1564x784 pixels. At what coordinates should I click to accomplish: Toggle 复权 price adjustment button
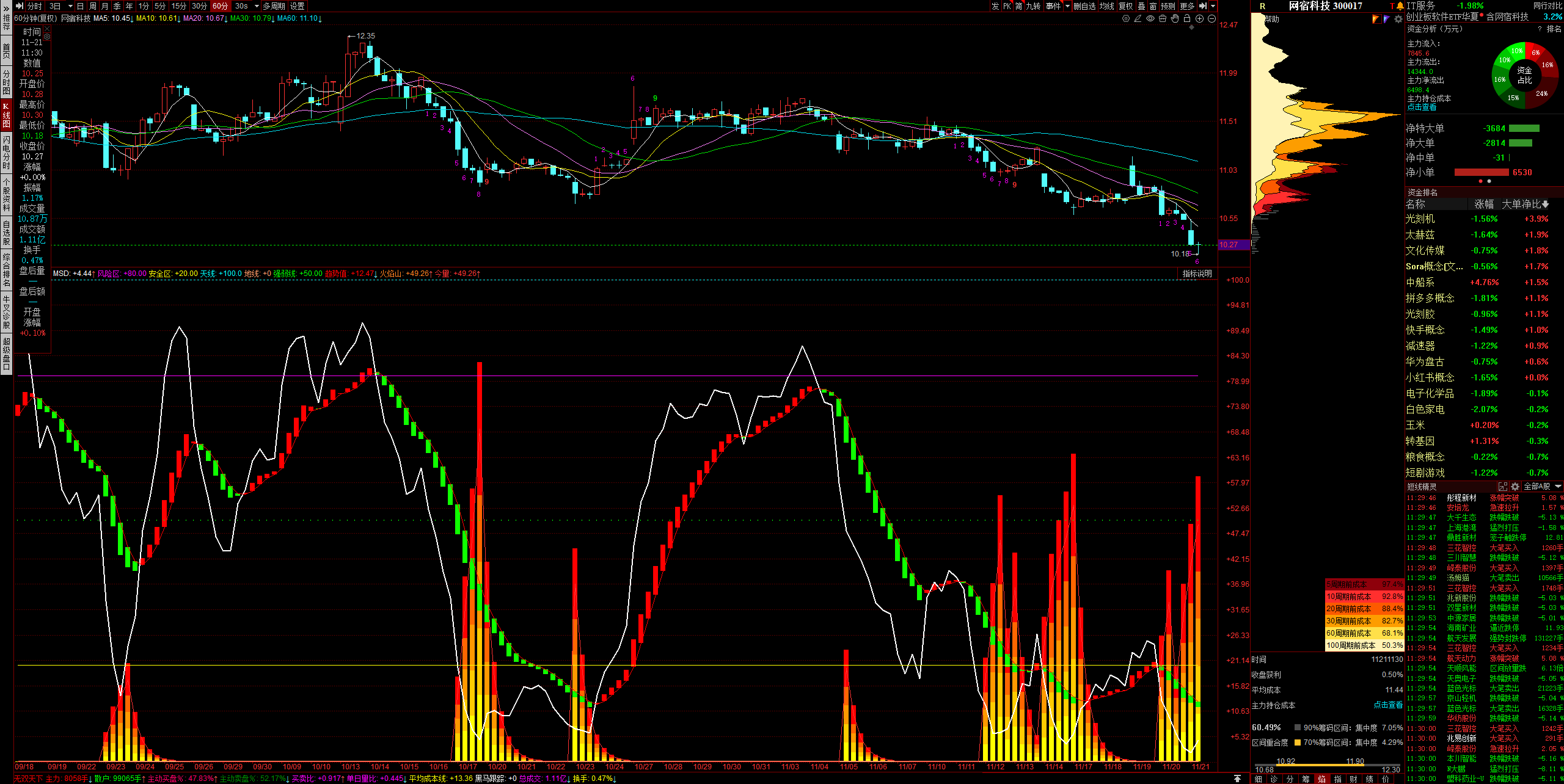(x=1125, y=6)
